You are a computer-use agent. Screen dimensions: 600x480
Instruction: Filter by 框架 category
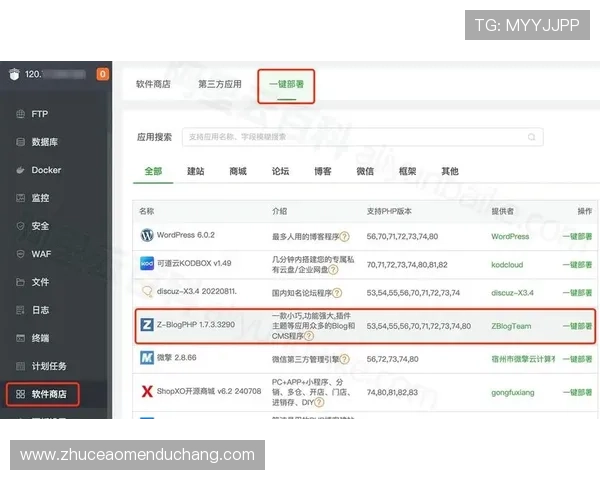click(407, 171)
